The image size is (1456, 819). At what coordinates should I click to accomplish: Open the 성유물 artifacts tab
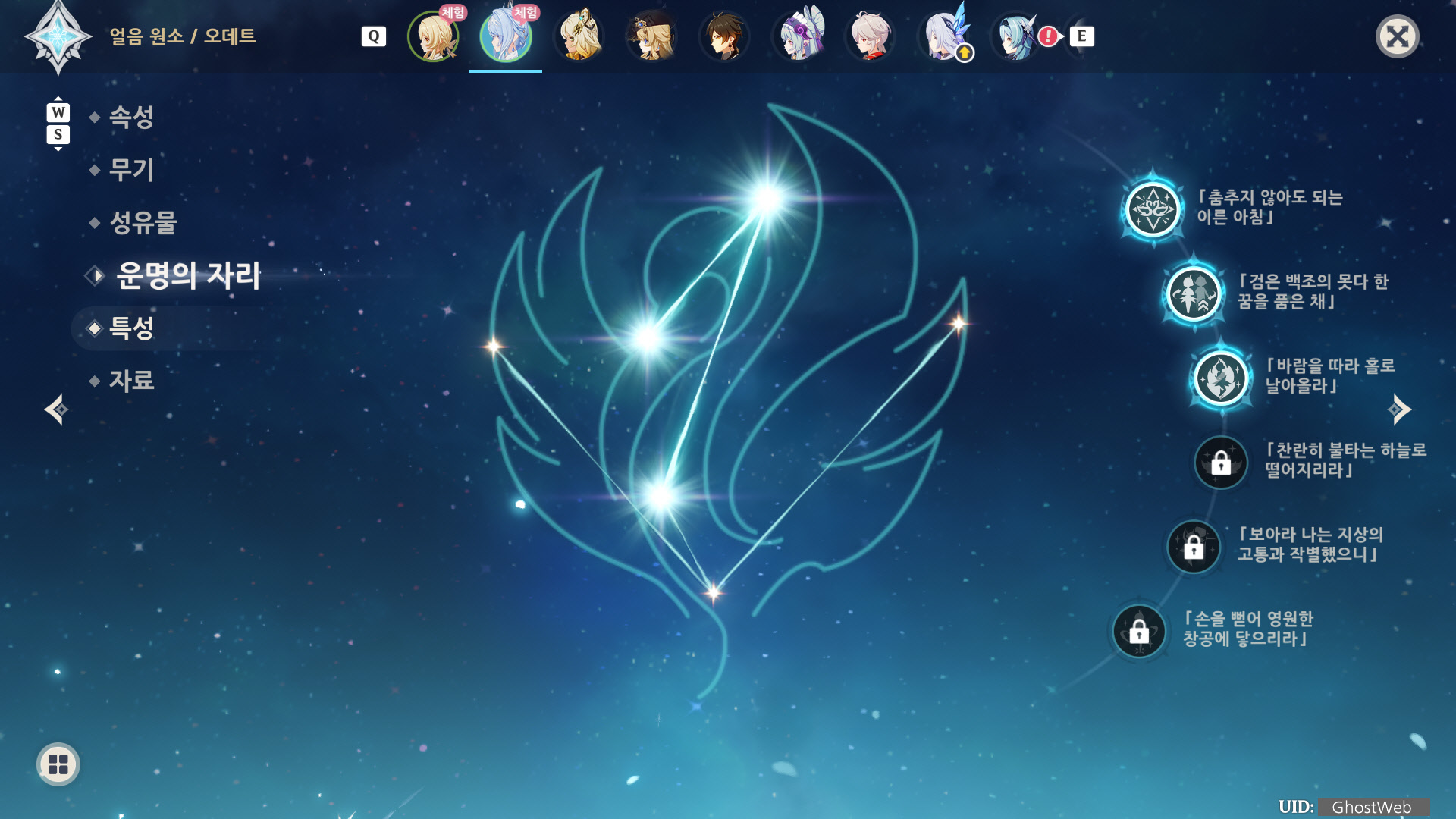143,222
